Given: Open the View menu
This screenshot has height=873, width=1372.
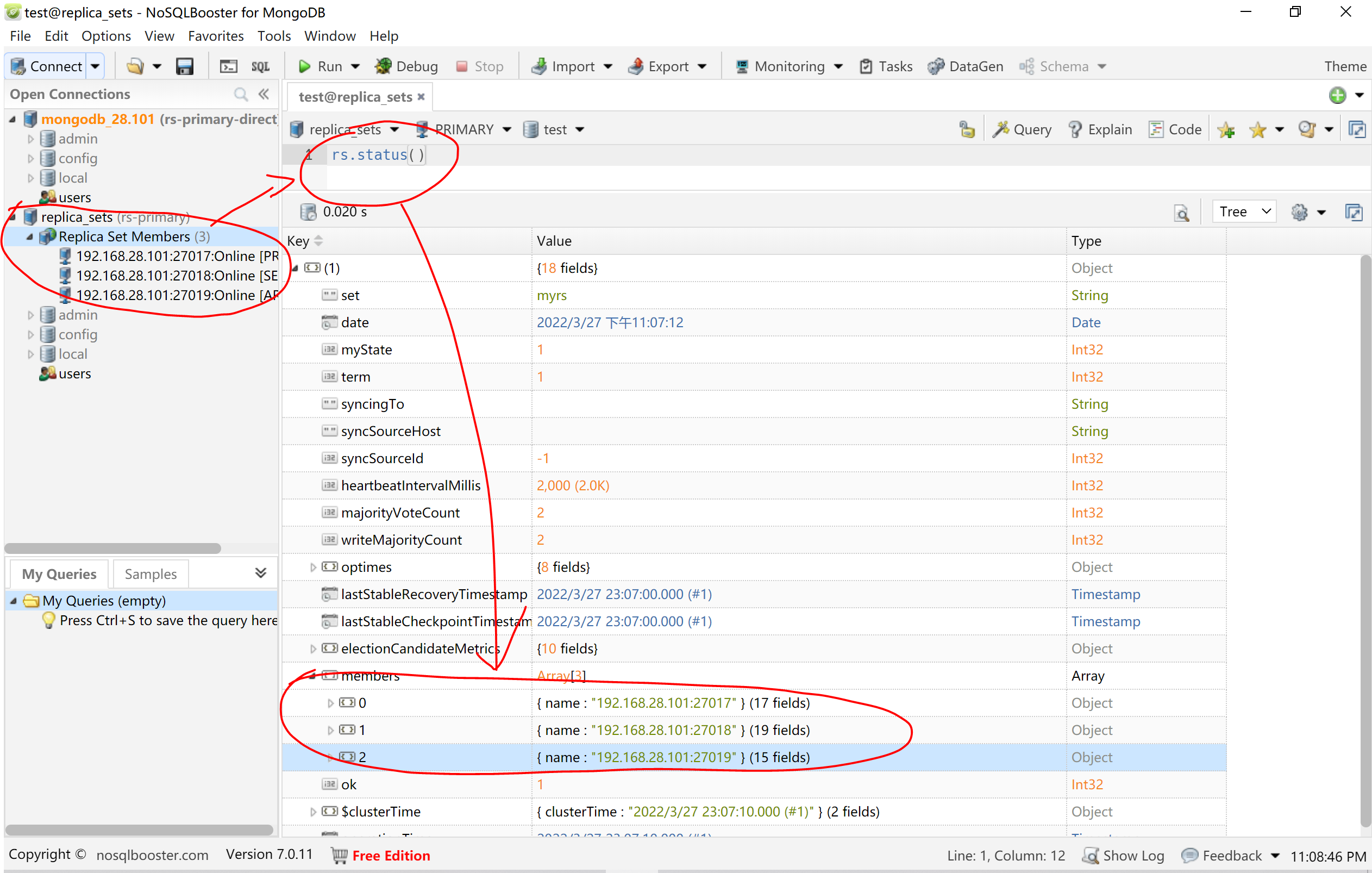Looking at the screenshot, I should (159, 36).
